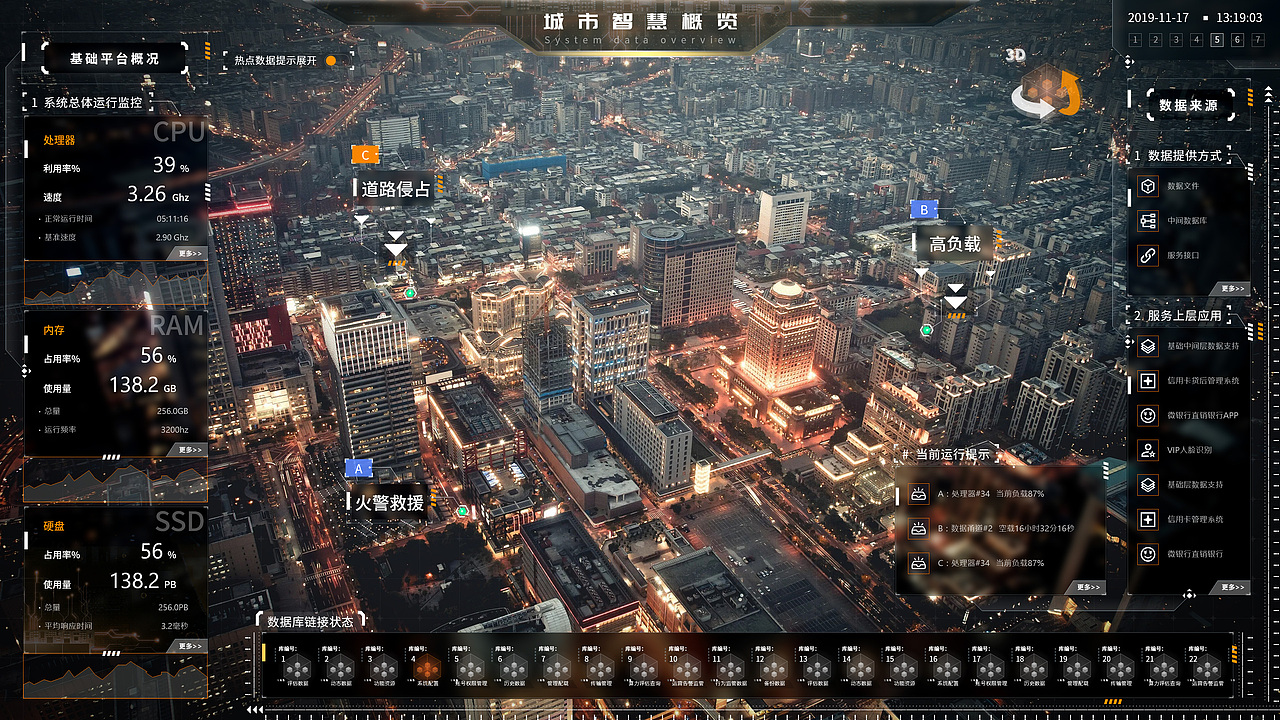
Task: Click the blue A marker tag
Action: (358, 468)
